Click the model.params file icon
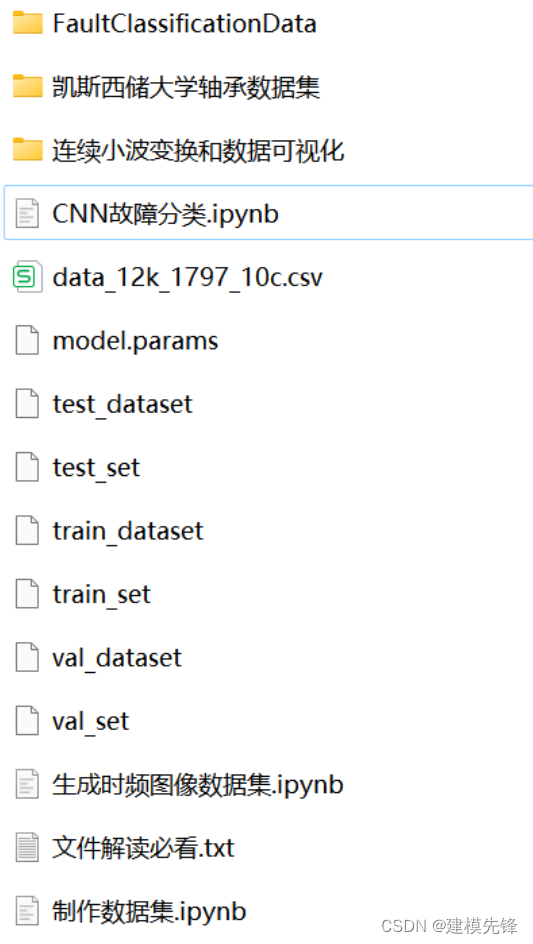The width and height of the screenshot is (533, 944). click(x=28, y=341)
